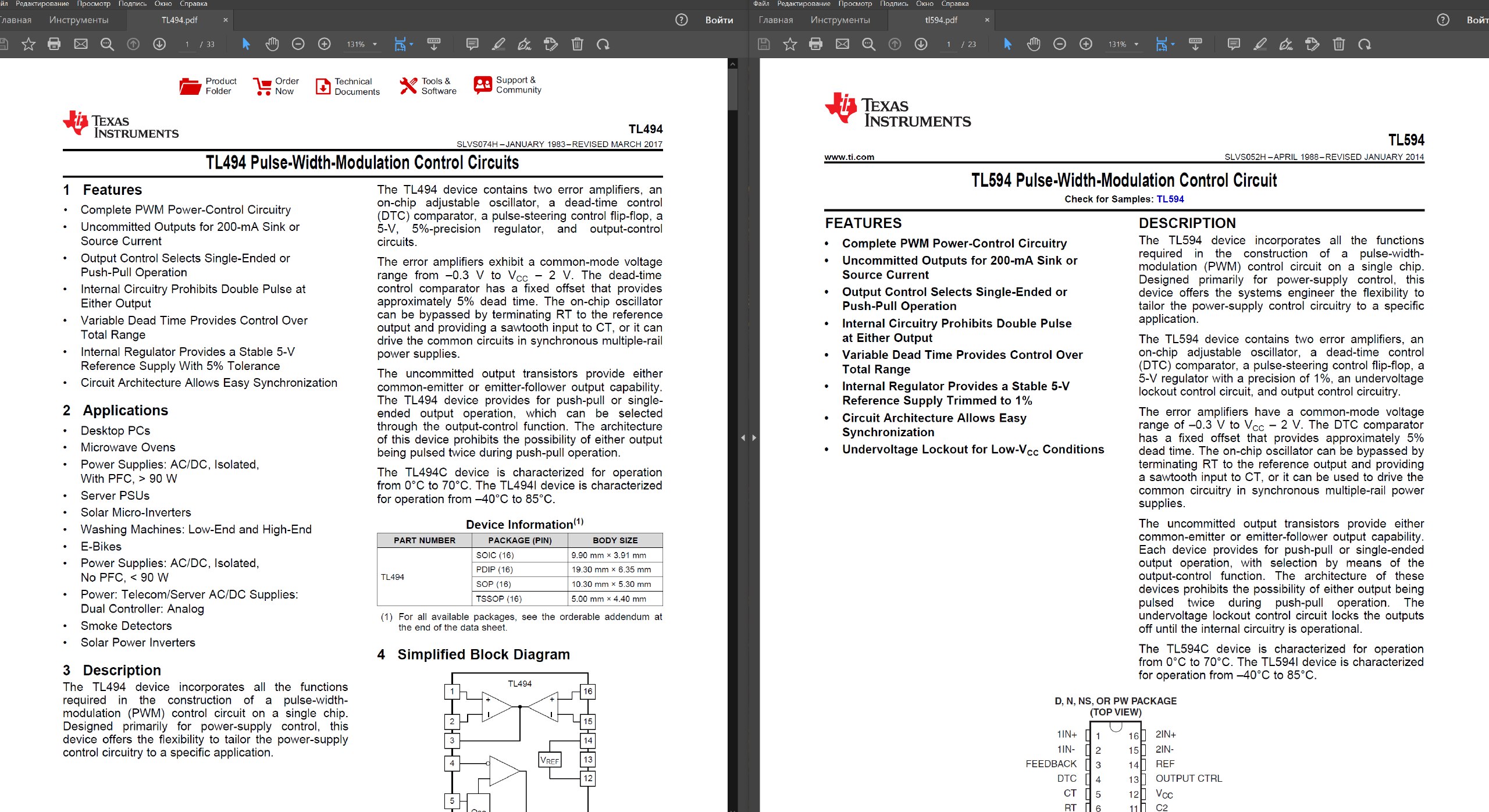
Task: Open search in tl594 window
Action: click(x=868, y=44)
